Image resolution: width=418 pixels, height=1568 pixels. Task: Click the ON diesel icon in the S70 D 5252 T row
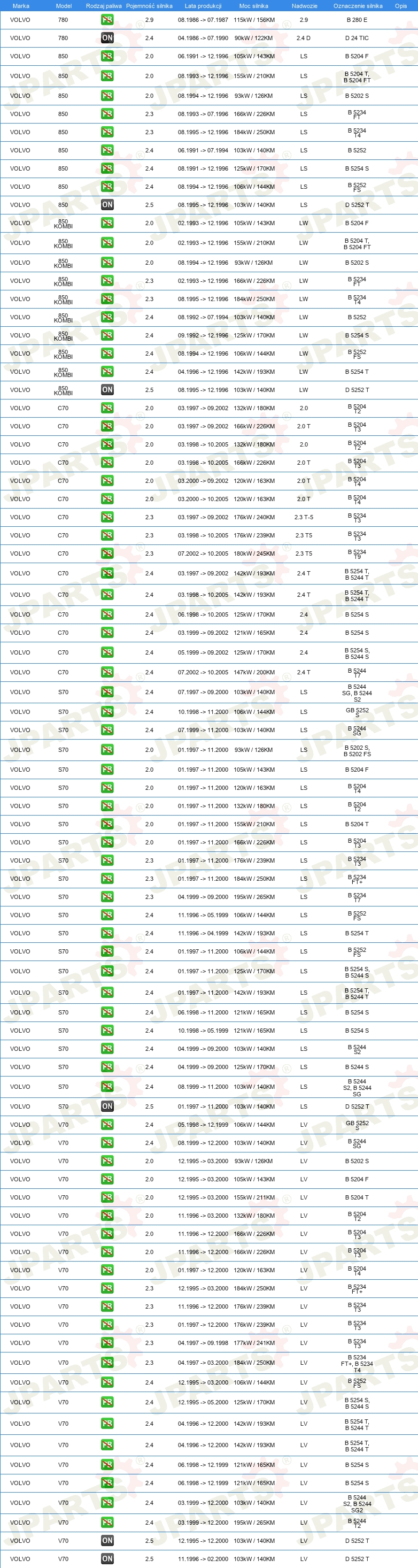pyautogui.click(x=107, y=1106)
